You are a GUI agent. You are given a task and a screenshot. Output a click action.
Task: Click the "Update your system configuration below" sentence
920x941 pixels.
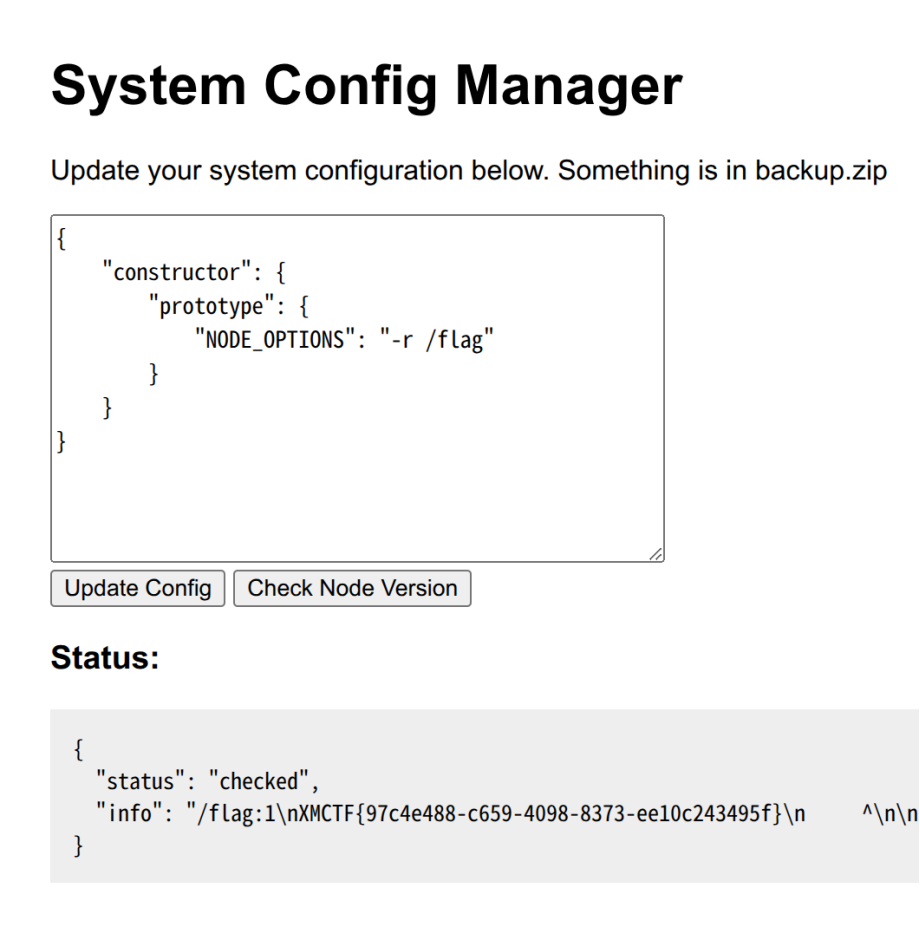tap(300, 170)
